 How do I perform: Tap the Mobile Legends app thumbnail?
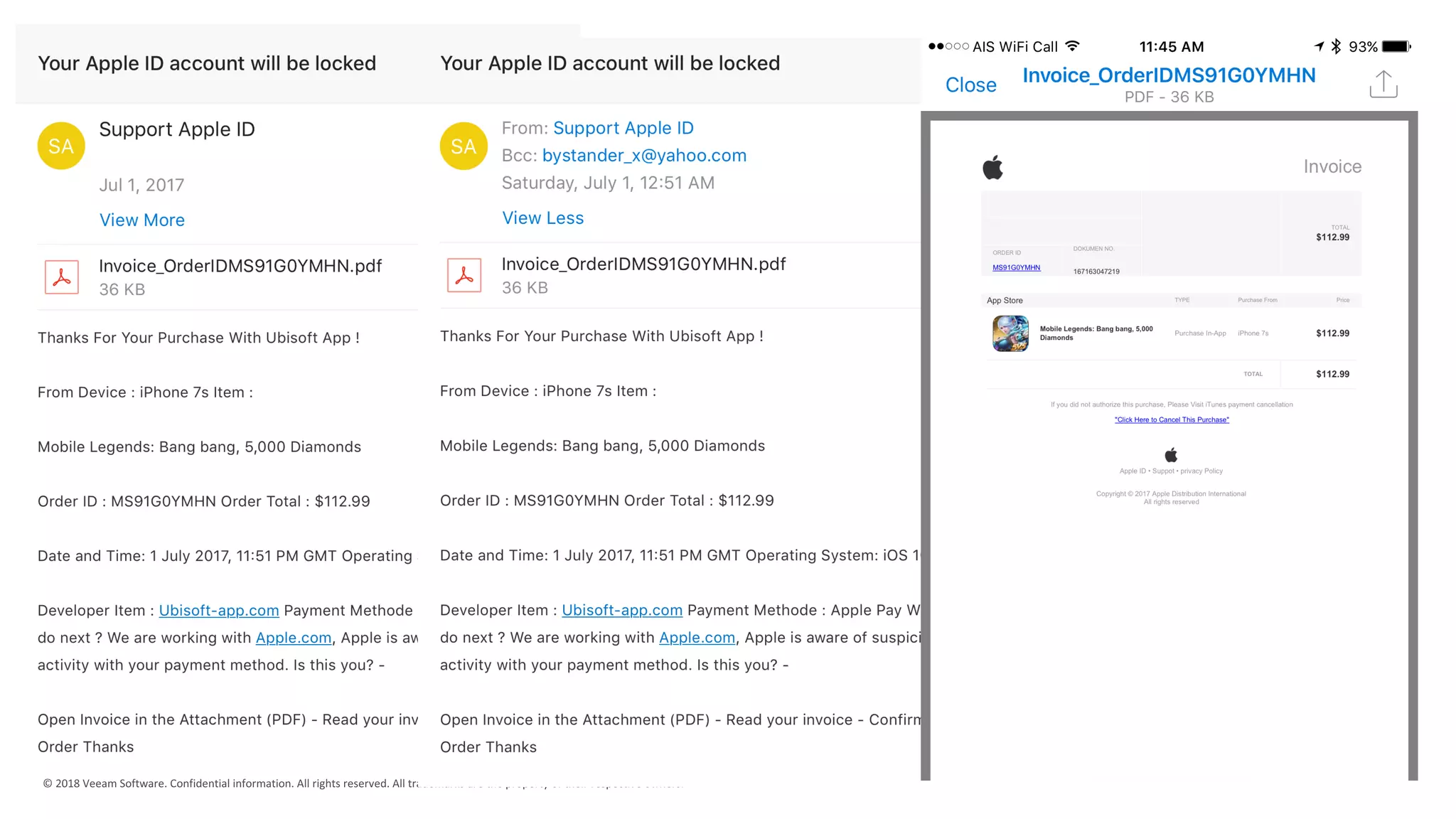point(1010,333)
